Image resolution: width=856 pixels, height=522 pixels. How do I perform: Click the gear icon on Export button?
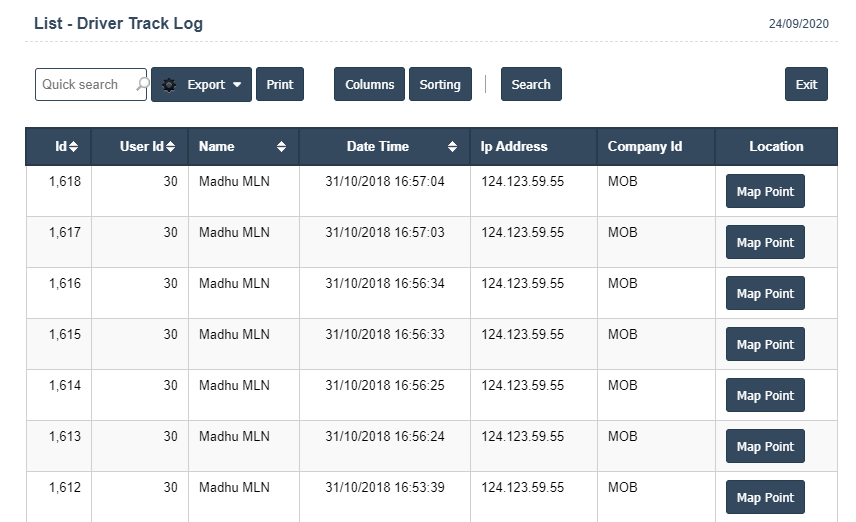169,85
